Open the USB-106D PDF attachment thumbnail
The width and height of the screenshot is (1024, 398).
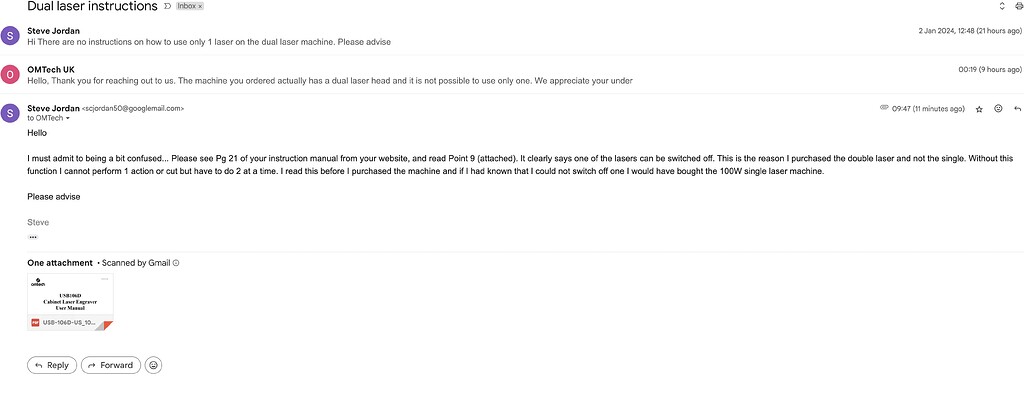[x=71, y=302]
